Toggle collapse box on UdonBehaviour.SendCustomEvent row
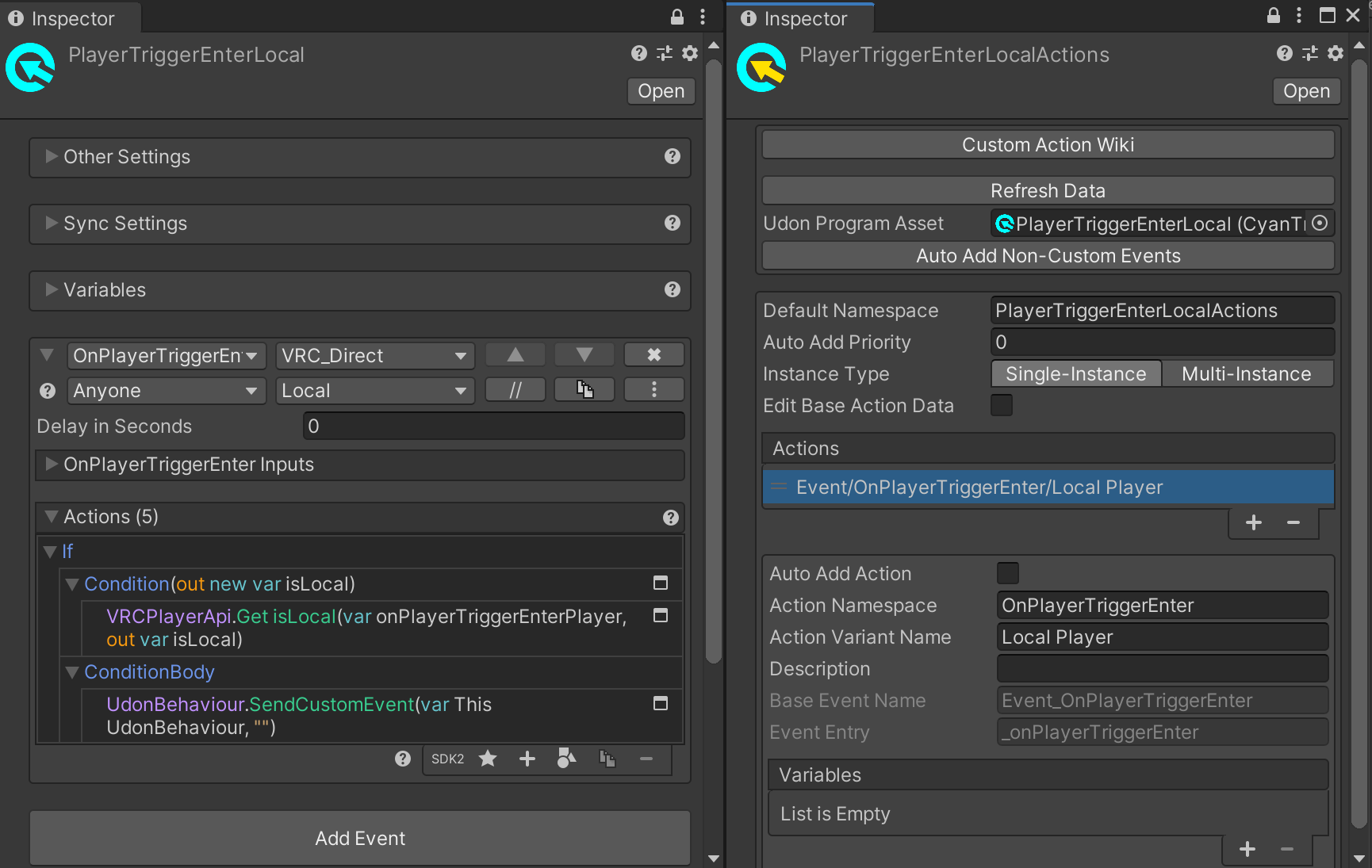This screenshot has height=868, width=1372. pos(660,704)
